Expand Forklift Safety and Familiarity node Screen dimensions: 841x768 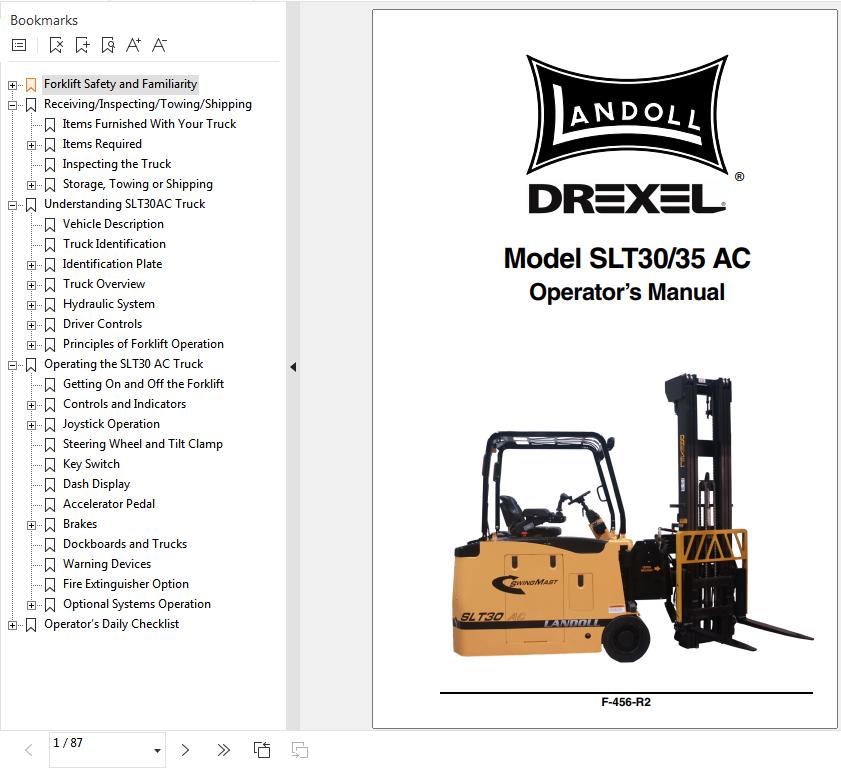pos(12,85)
